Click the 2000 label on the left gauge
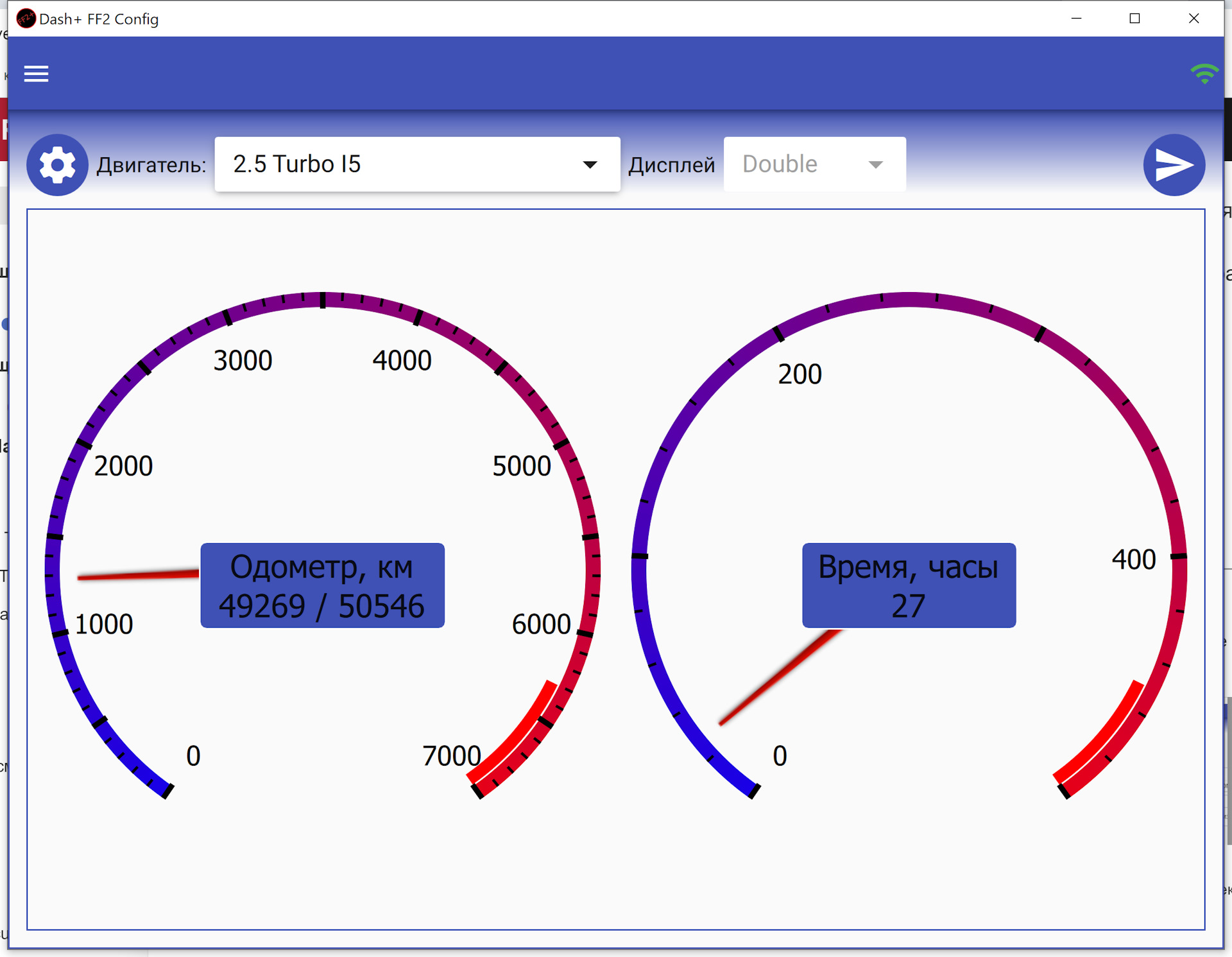Viewport: 1232px width, 957px height. pos(123,466)
